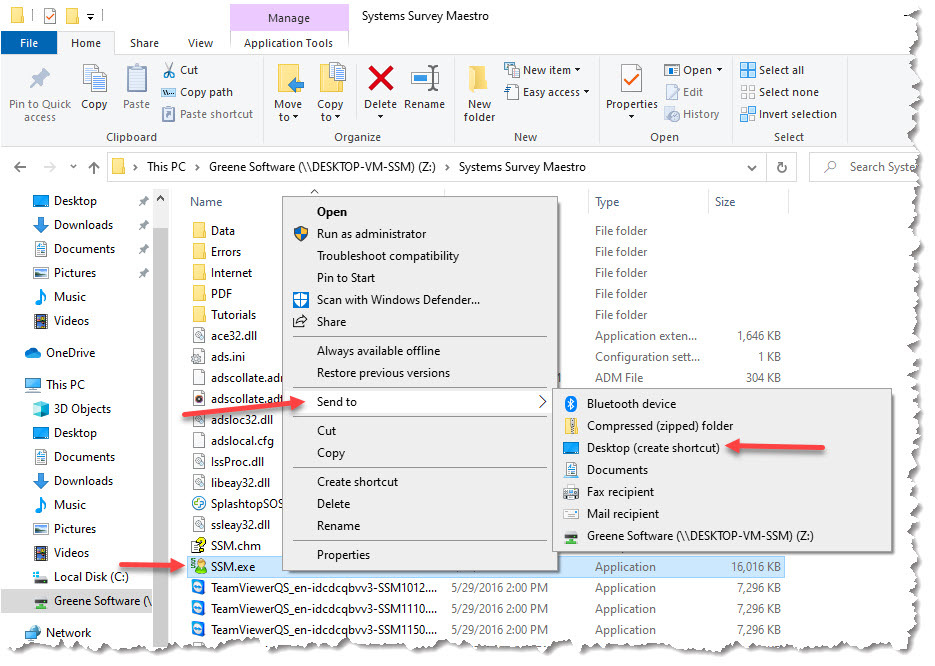Viewport: 935px width, 666px height.
Task: Choose Run as administrator from context menu
Action: 371,234
